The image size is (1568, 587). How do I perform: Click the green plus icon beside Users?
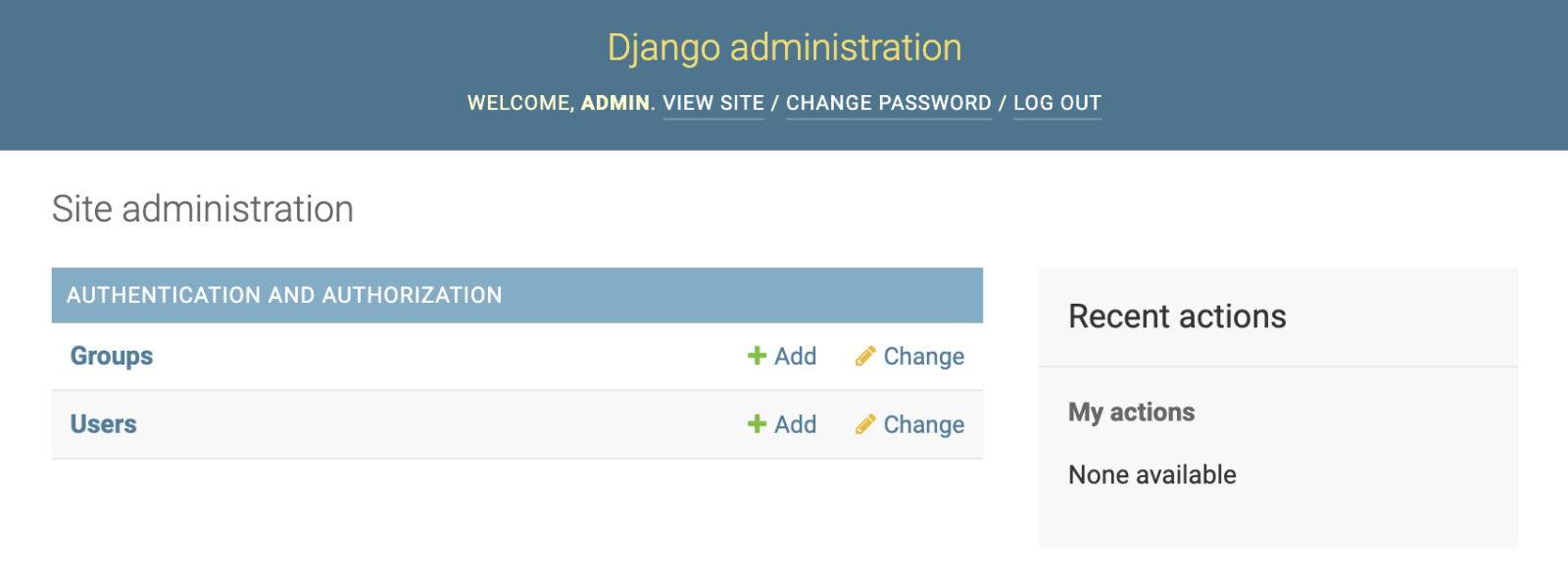(x=756, y=424)
